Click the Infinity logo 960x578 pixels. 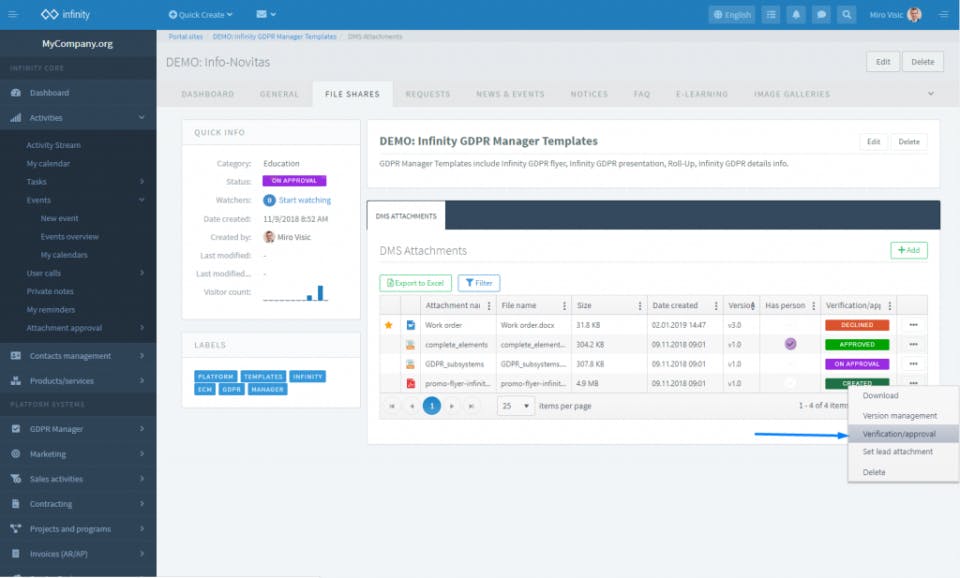pyautogui.click(x=66, y=14)
